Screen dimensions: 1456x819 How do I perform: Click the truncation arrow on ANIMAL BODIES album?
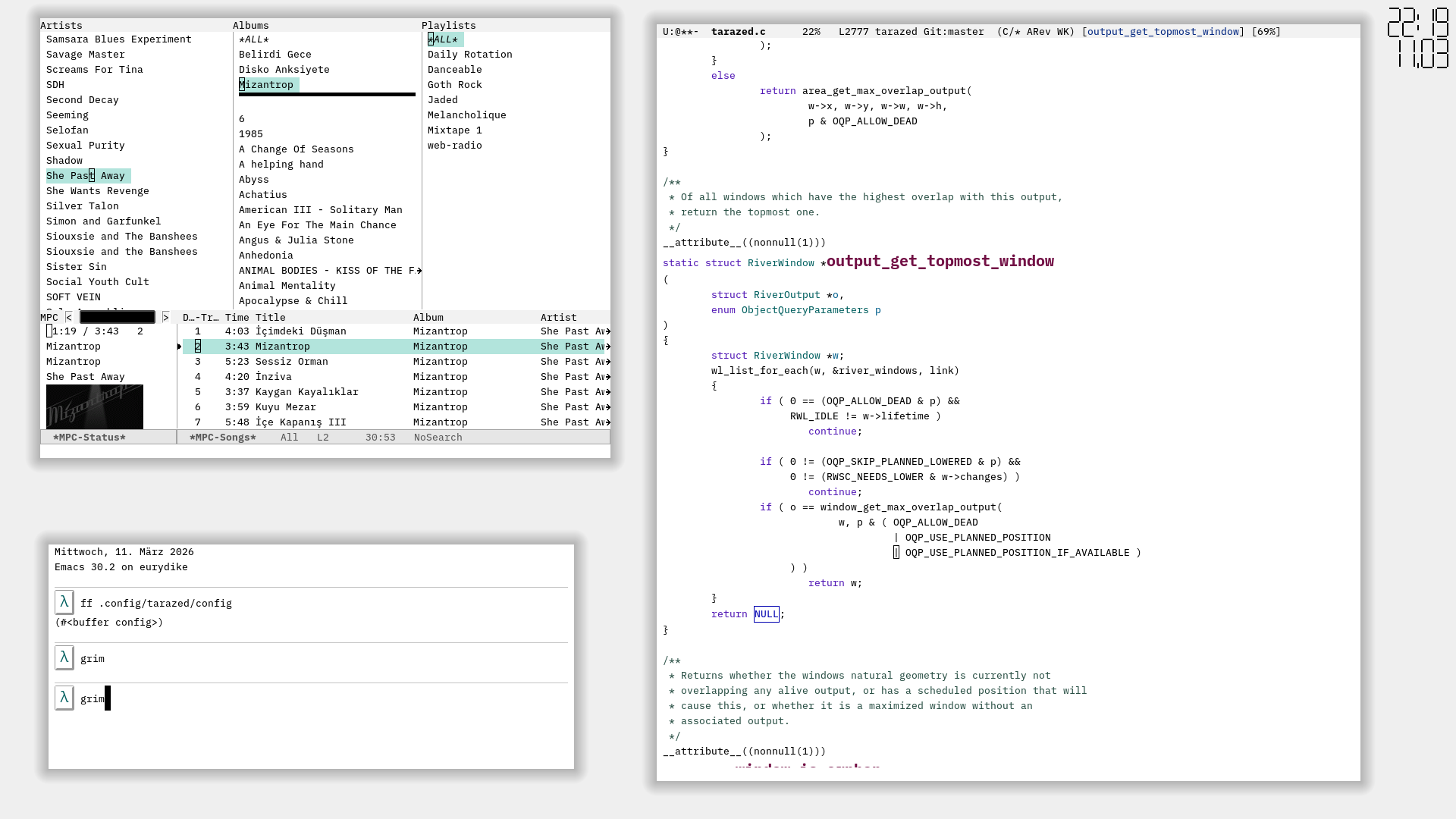pyautogui.click(x=419, y=271)
